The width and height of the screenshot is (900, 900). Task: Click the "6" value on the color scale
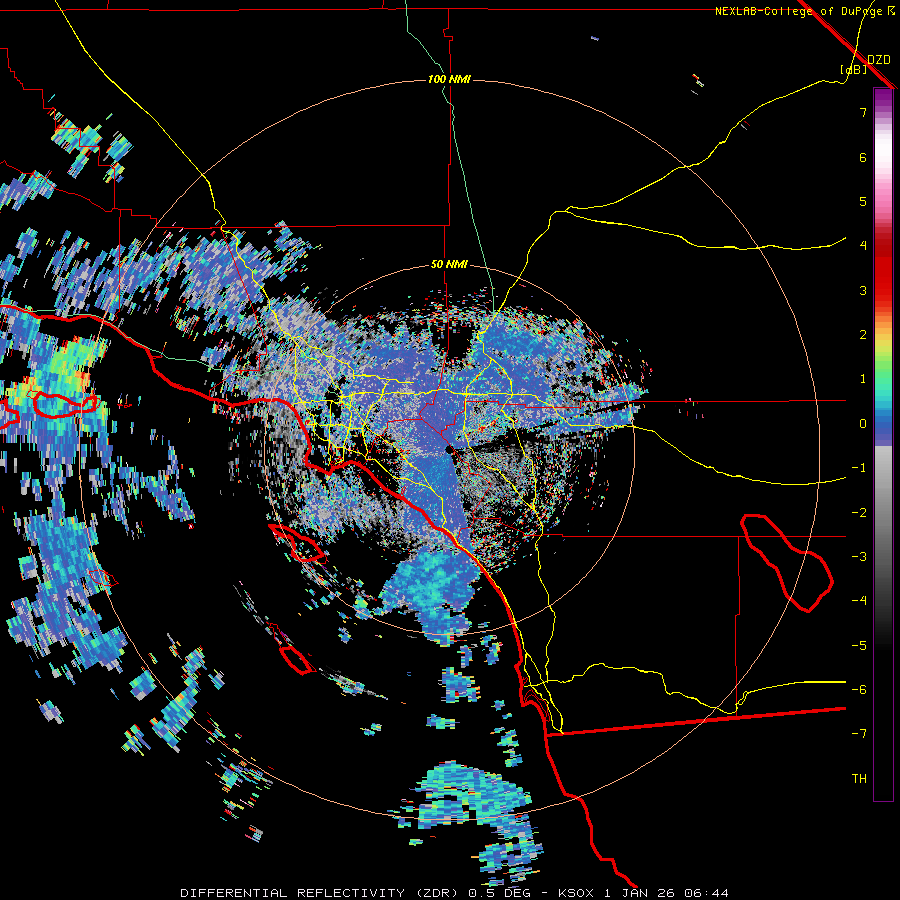863,157
